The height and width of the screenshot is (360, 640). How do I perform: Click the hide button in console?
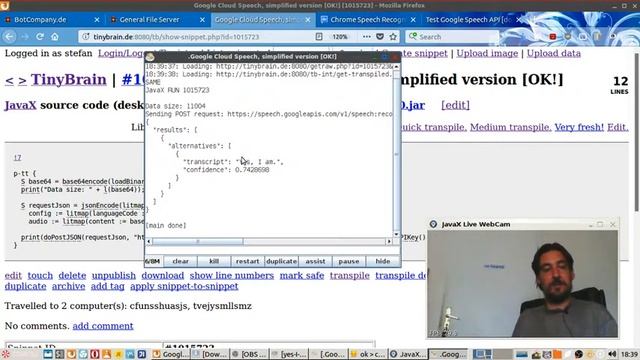point(382,261)
